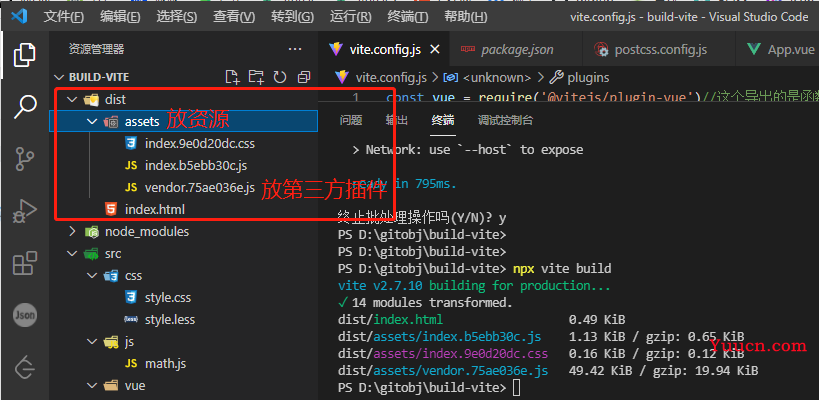The height and width of the screenshot is (400, 819).
Task: Click dist/index.html path in terminal output
Action: [x=390, y=320]
